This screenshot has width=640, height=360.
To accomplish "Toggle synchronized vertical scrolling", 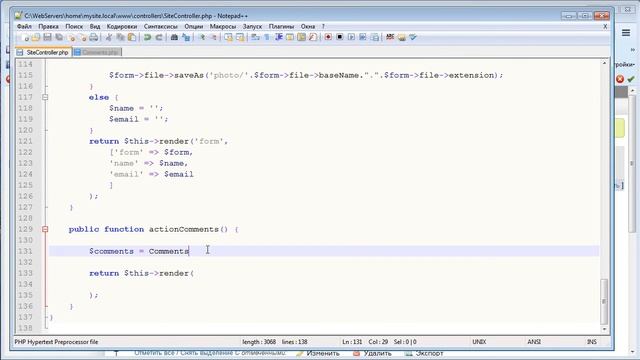I will pyautogui.click(x=229, y=38).
